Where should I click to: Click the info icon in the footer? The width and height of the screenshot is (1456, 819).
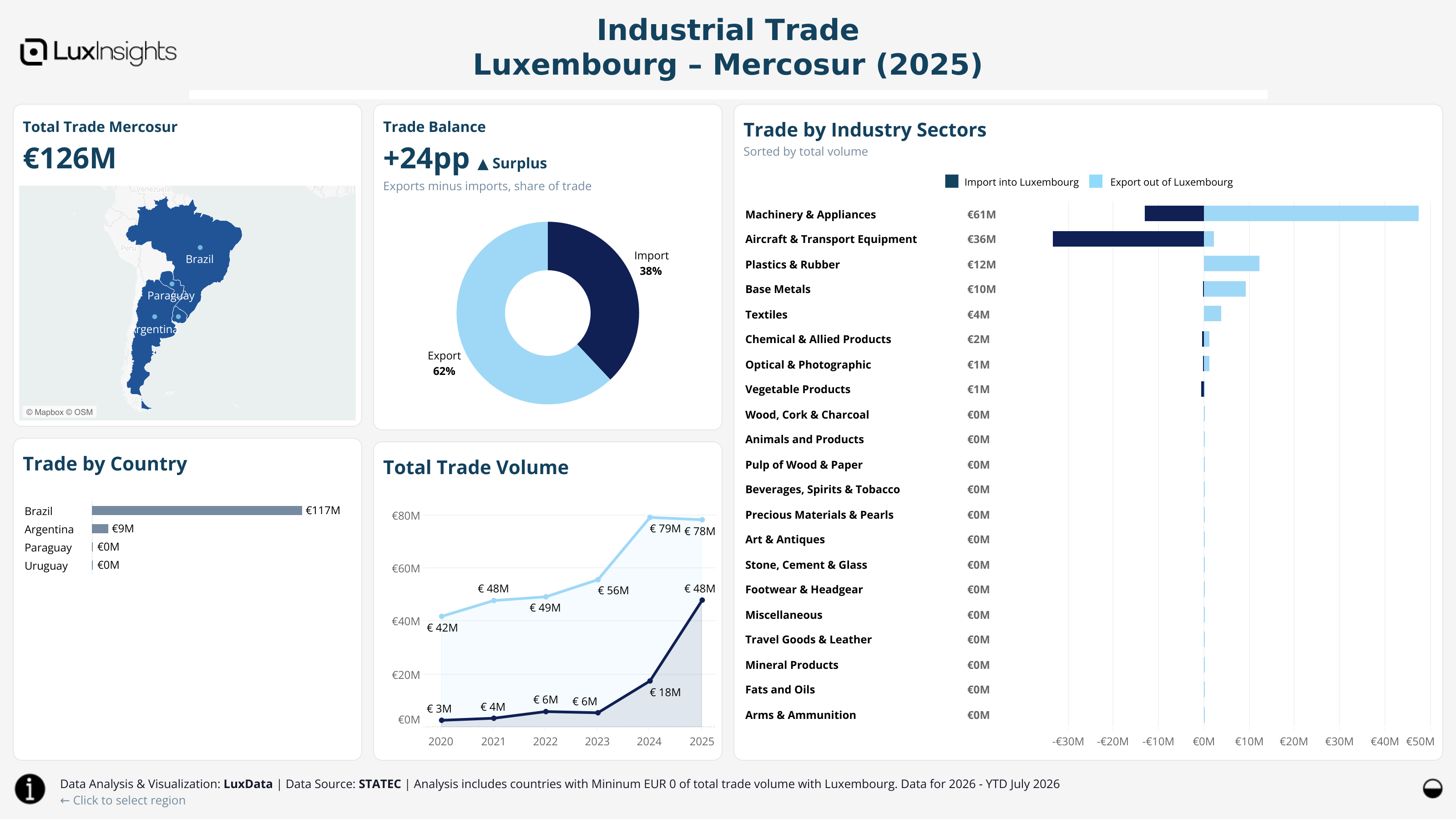30,789
